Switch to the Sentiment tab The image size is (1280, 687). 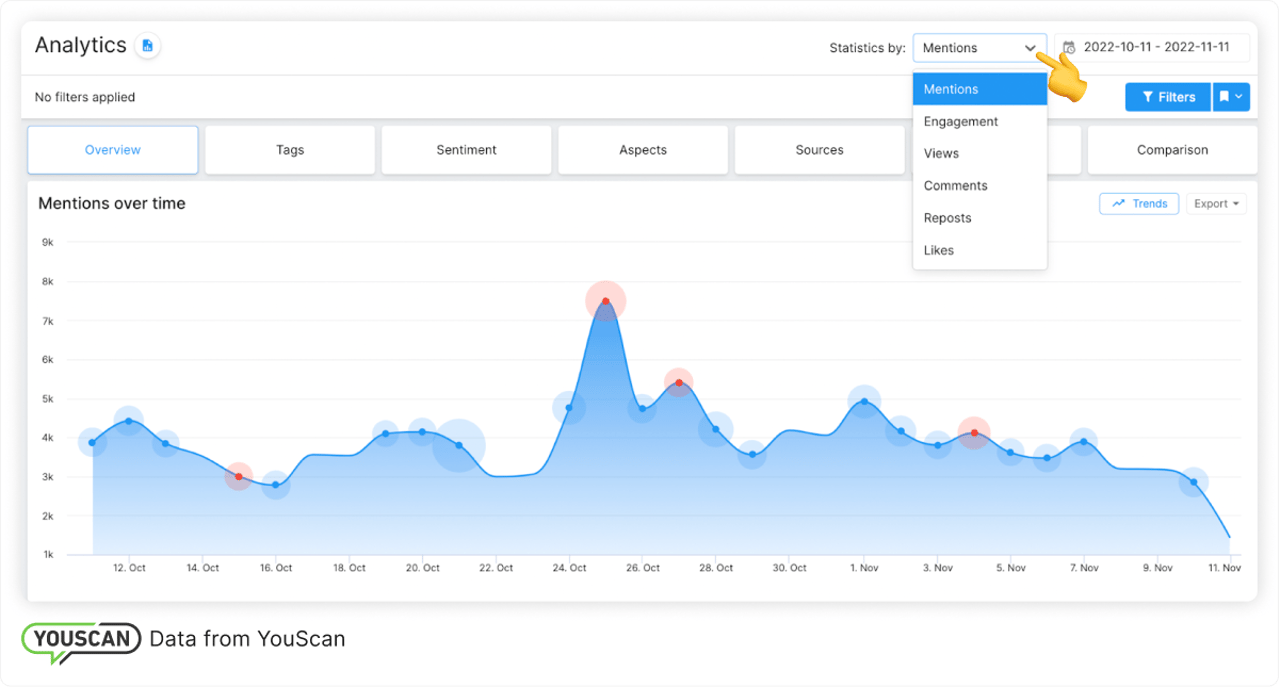point(466,149)
